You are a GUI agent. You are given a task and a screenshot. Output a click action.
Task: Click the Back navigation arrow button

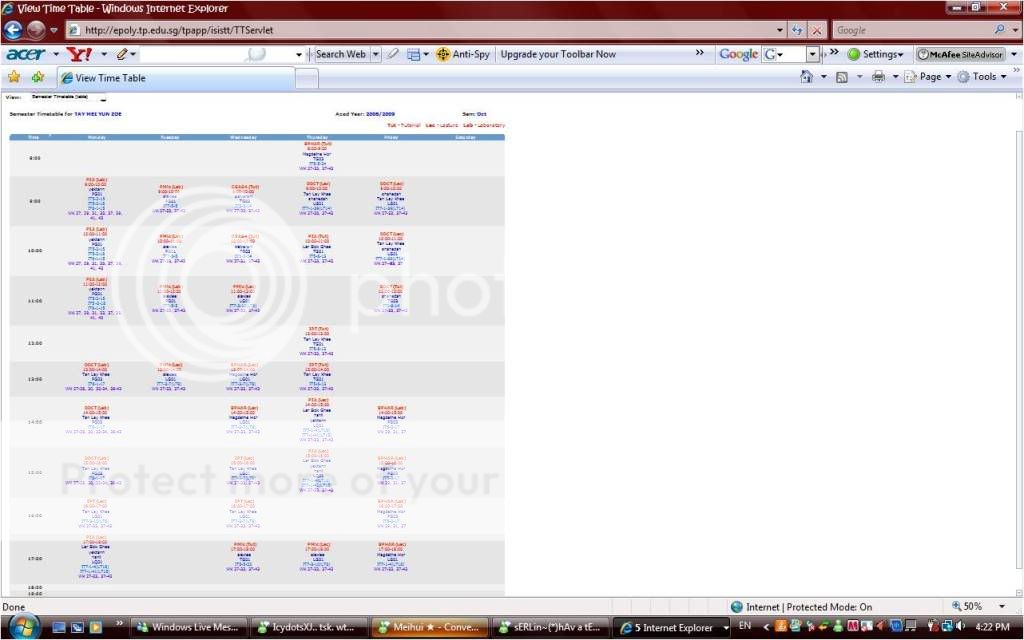coord(14,31)
